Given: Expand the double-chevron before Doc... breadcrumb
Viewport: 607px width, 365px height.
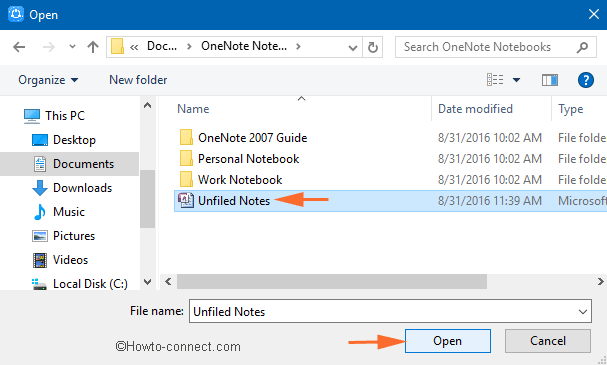Looking at the screenshot, I should click(x=134, y=47).
